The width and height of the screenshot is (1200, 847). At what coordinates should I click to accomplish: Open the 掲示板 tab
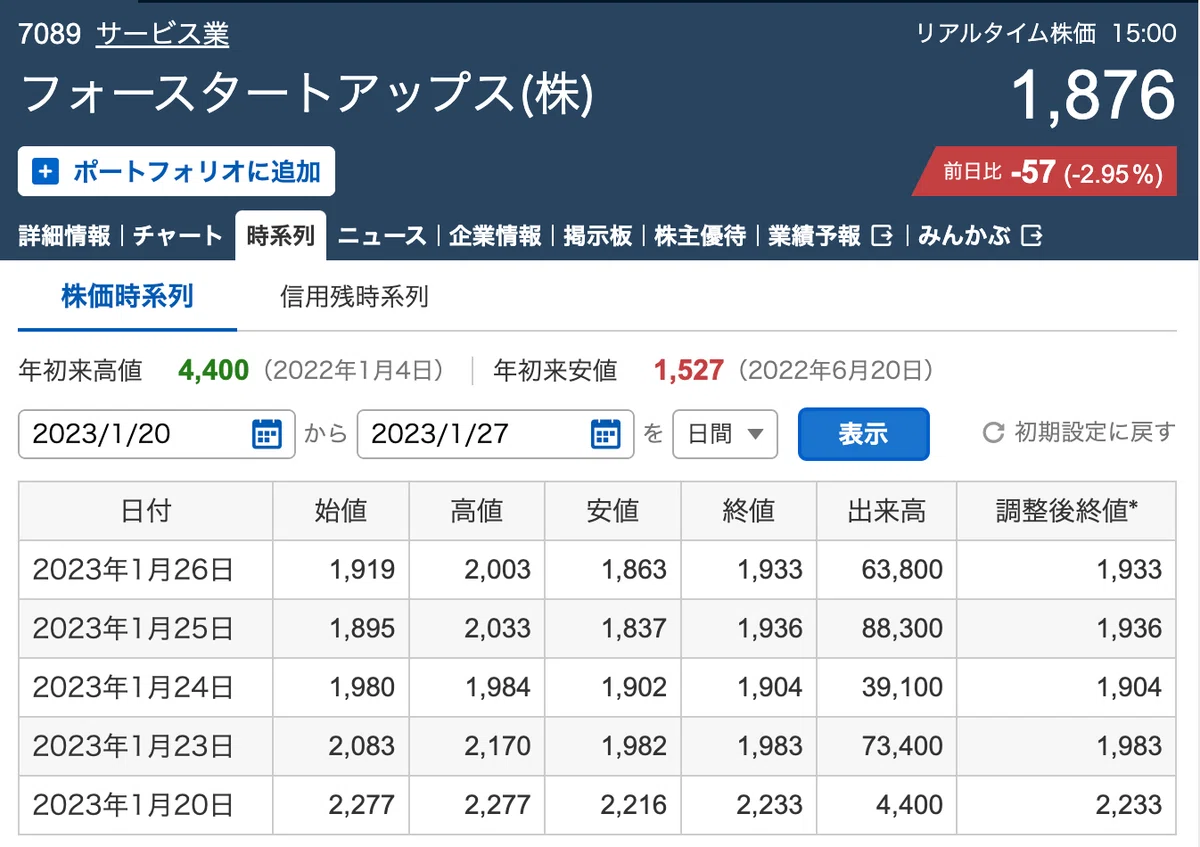(x=598, y=236)
